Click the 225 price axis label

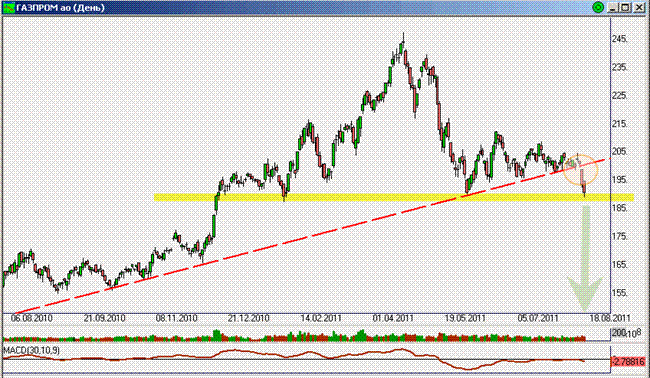click(x=619, y=95)
